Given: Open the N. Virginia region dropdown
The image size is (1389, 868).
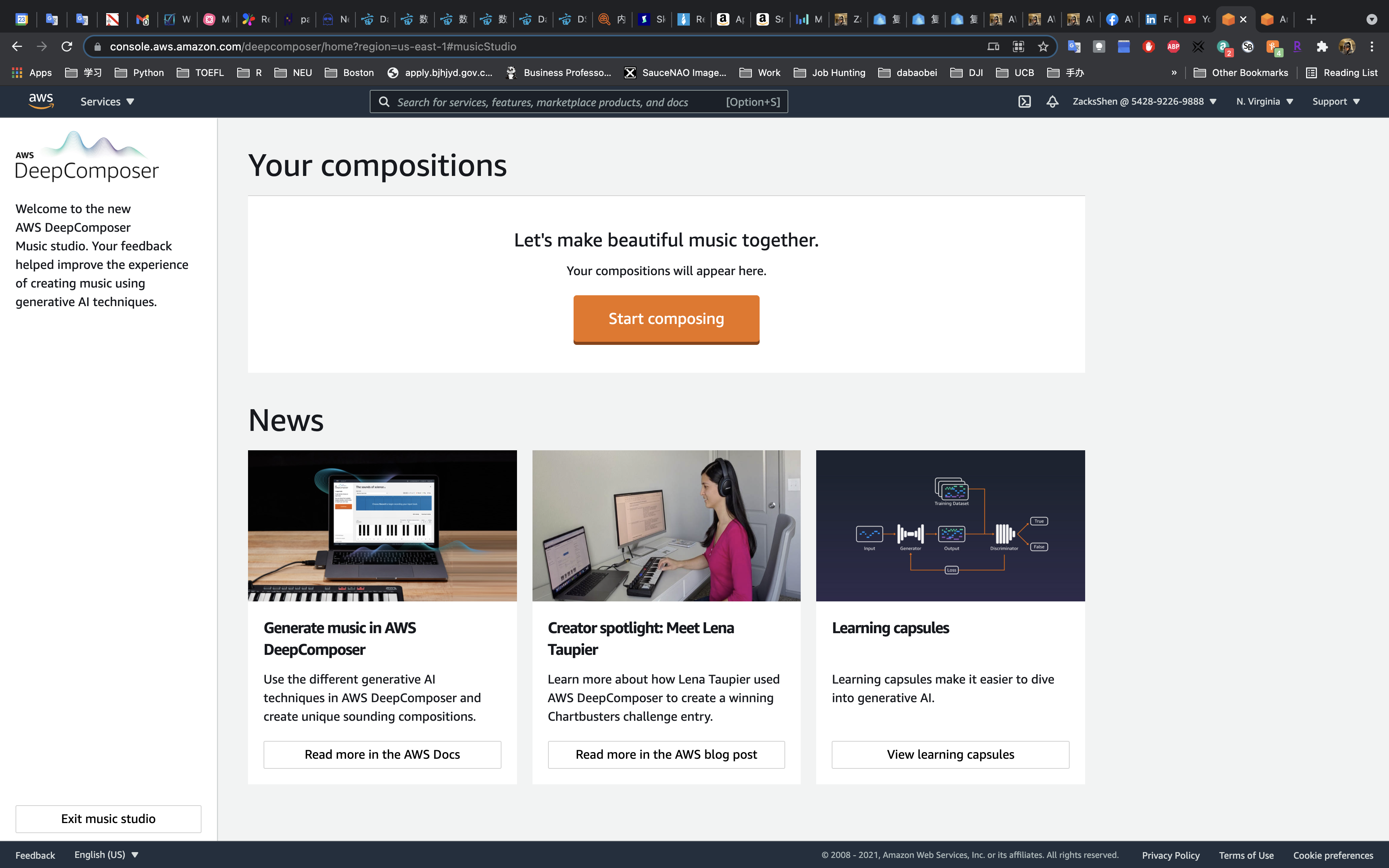Looking at the screenshot, I should coord(1265,102).
